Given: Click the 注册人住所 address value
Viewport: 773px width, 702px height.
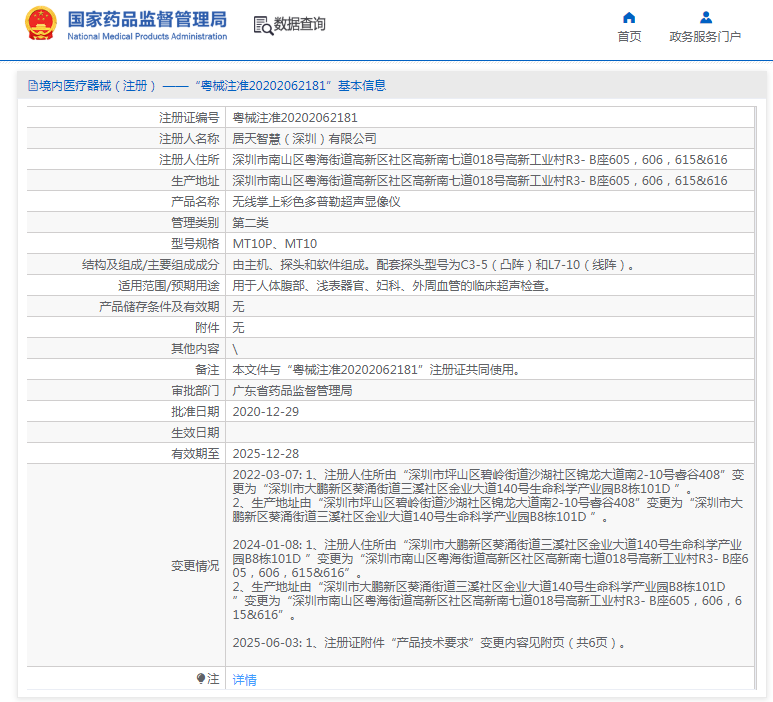Looking at the screenshot, I should tap(480, 160).
